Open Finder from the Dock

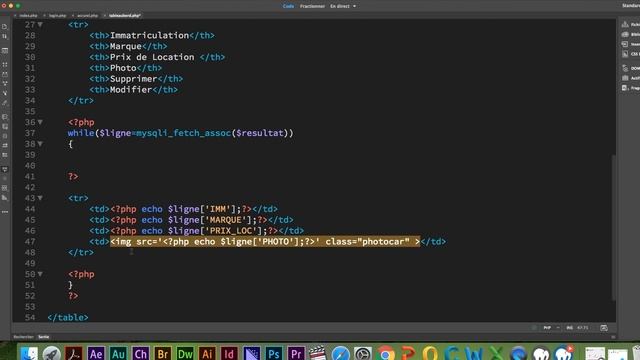(x=29, y=353)
